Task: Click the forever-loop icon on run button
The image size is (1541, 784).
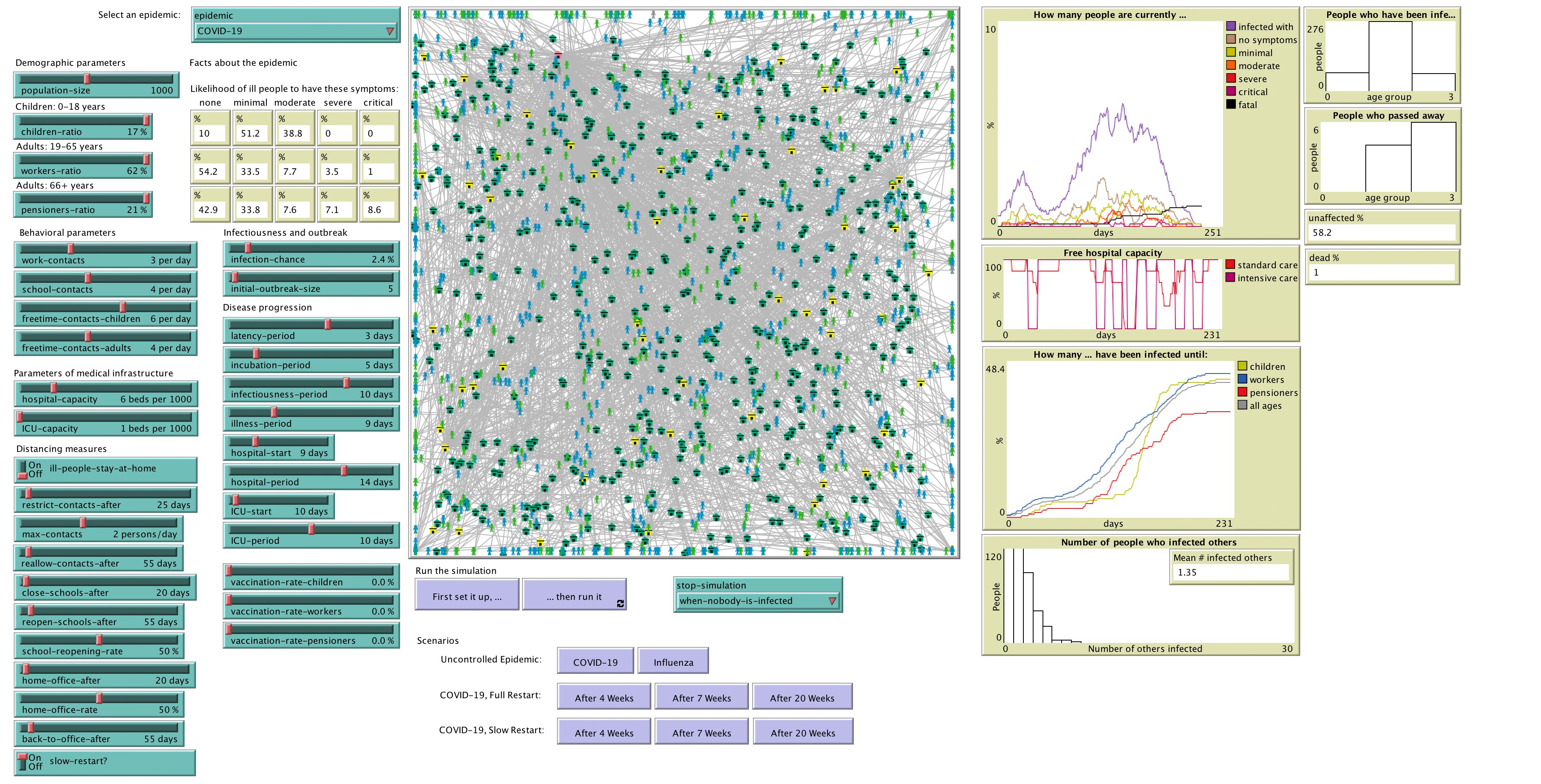Action: [620, 604]
